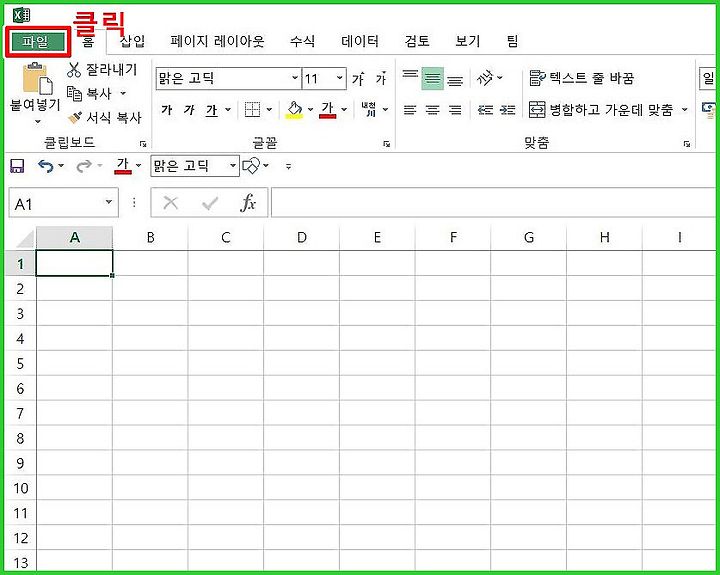
Task: Open the 팀 tab
Action: [x=512, y=41]
